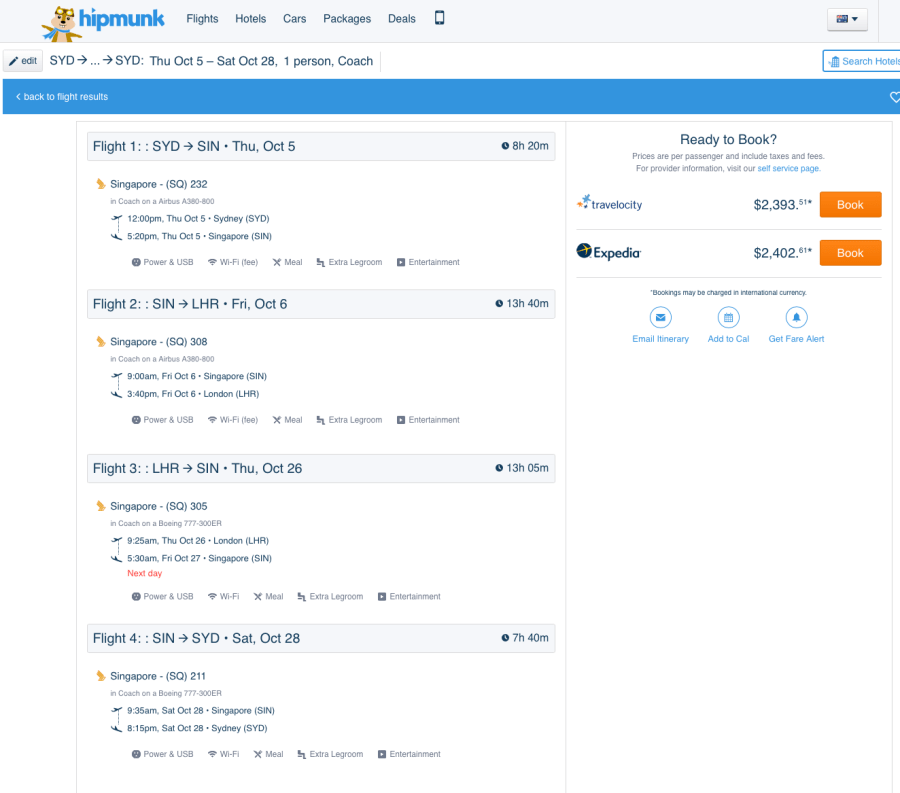
Task: Click the Add to Cal calendar icon
Action: [x=728, y=318]
